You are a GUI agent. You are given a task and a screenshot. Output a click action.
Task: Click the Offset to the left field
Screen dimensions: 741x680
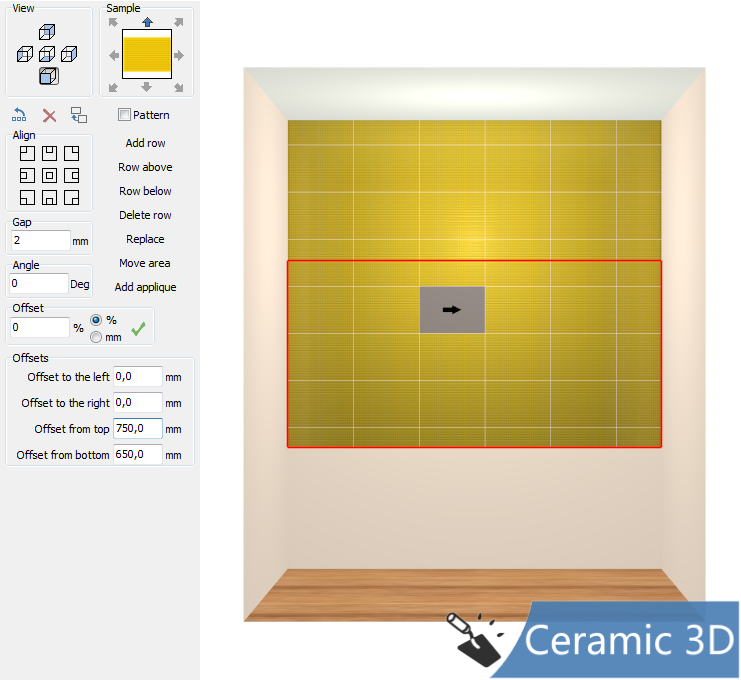138,377
